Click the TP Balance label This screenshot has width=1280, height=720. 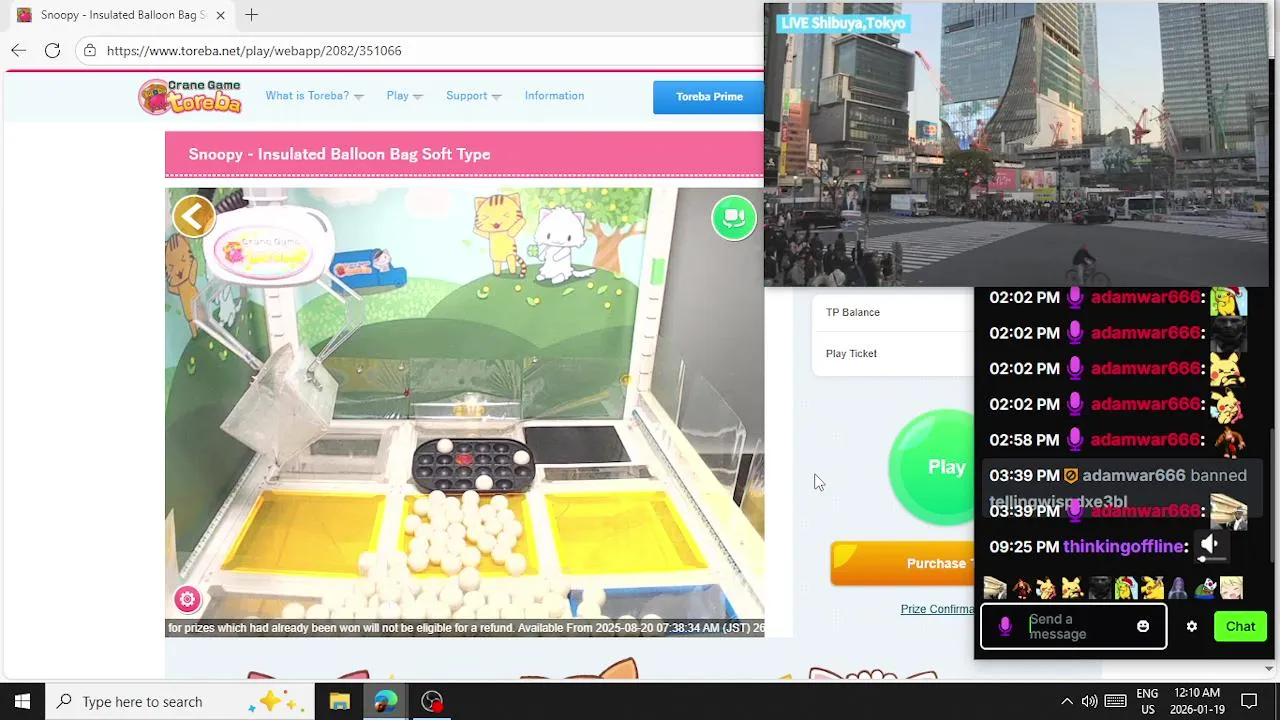[x=853, y=312]
